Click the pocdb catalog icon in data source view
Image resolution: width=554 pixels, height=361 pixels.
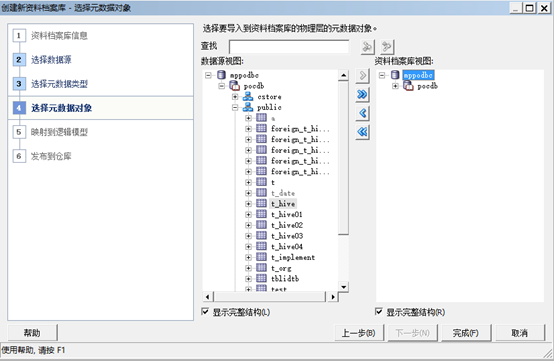tap(234, 85)
